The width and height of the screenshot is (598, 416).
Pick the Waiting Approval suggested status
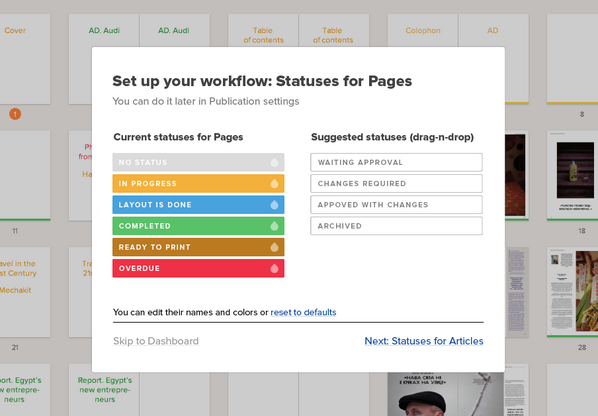[396, 162]
